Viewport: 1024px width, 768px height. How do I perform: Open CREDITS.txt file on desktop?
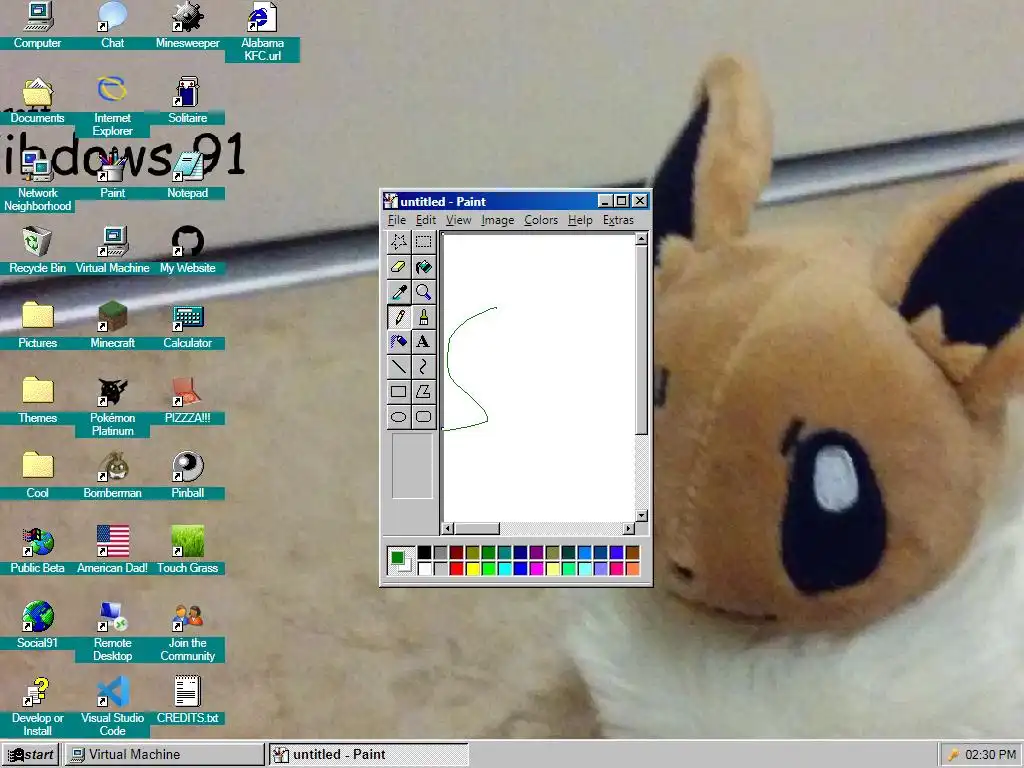pos(187,699)
